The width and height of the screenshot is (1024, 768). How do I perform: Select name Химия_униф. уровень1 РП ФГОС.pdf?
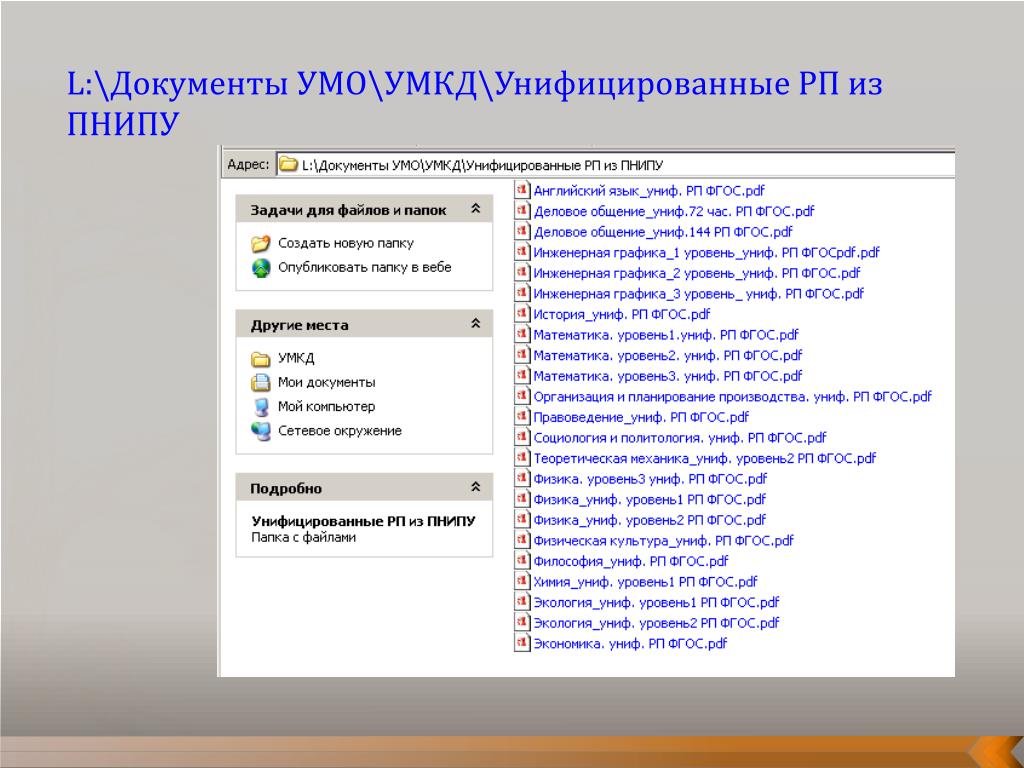point(645,581)
